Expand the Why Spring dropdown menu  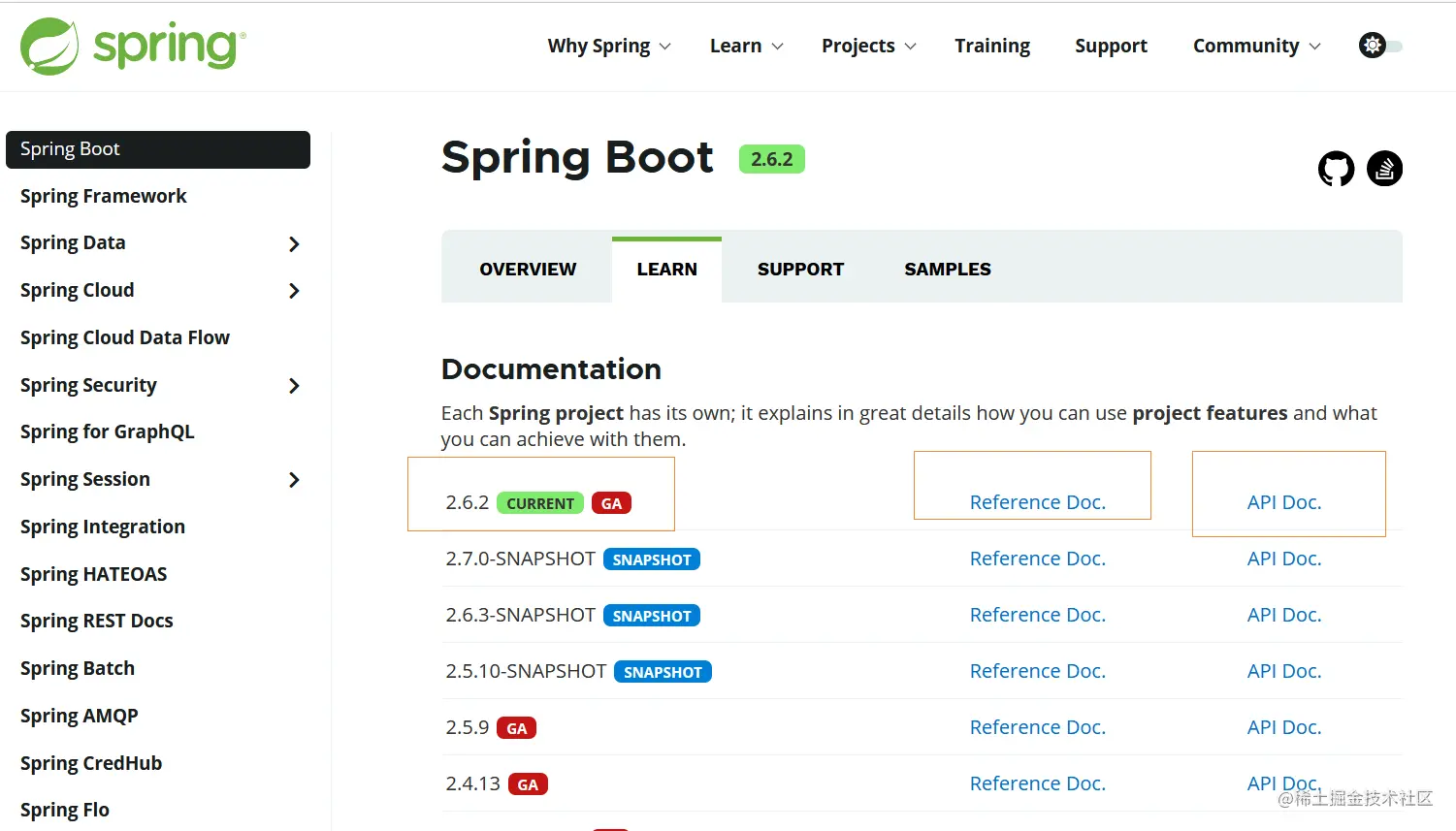(609, 46)
